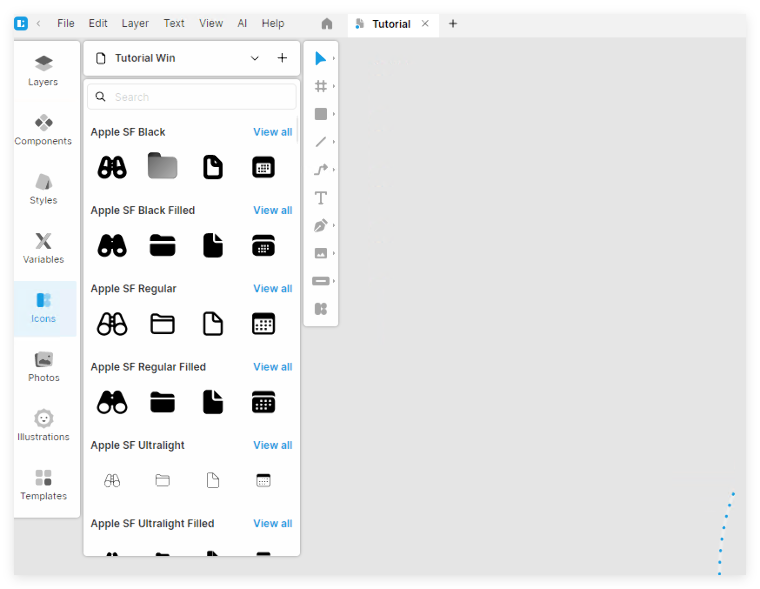Open the AI menu

click(x=242, y=23)
